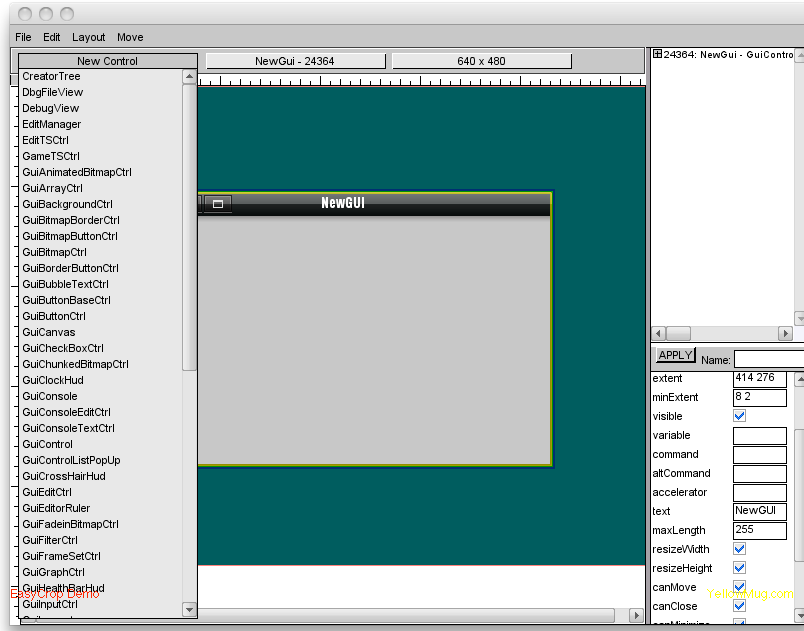
Task: Open the NewGui - 24364 selector dropdown
Action: pyautogui.click(x=295, y=61)
